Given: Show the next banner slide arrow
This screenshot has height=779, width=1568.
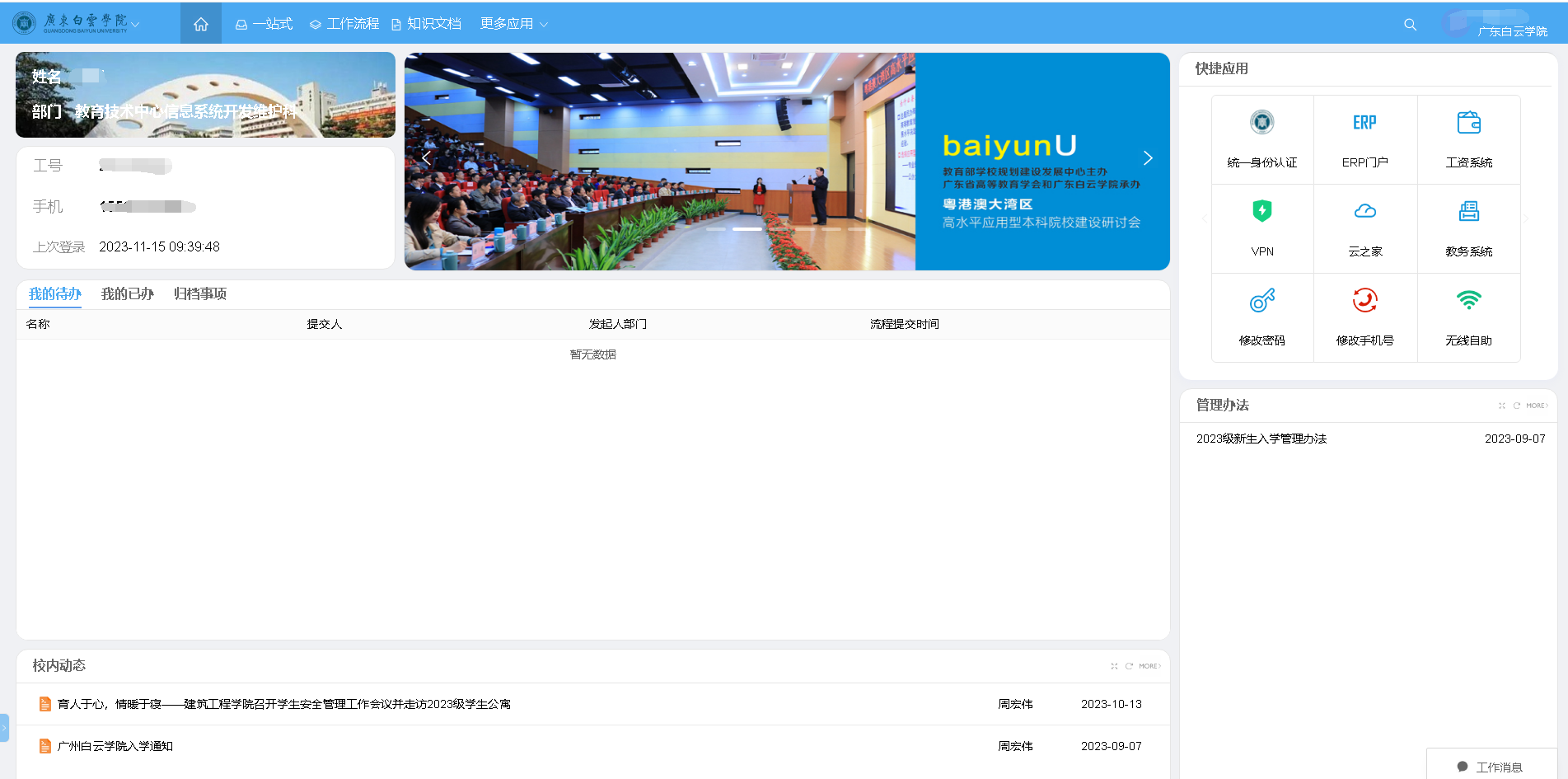Looking at the screenshot, I should click(x=1147, y=158).
